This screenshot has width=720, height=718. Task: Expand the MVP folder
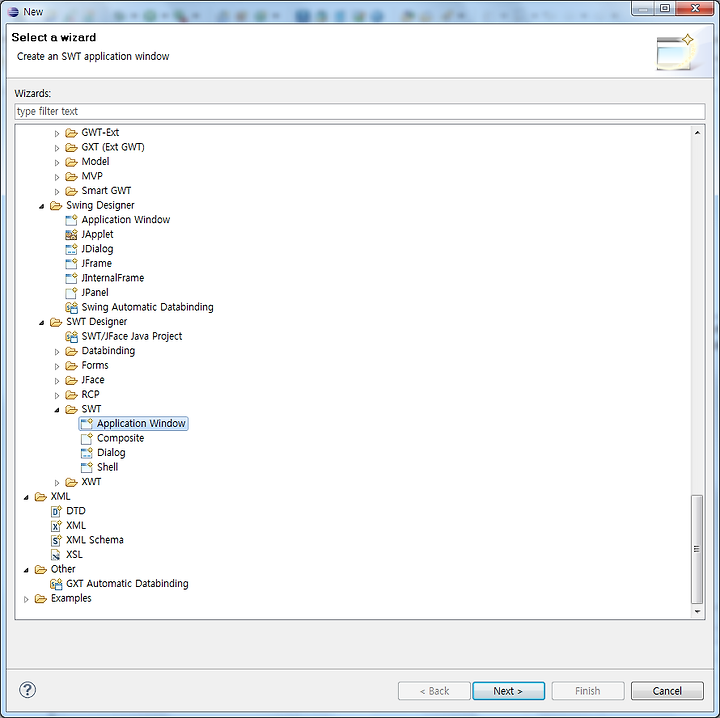click(57, 177)
